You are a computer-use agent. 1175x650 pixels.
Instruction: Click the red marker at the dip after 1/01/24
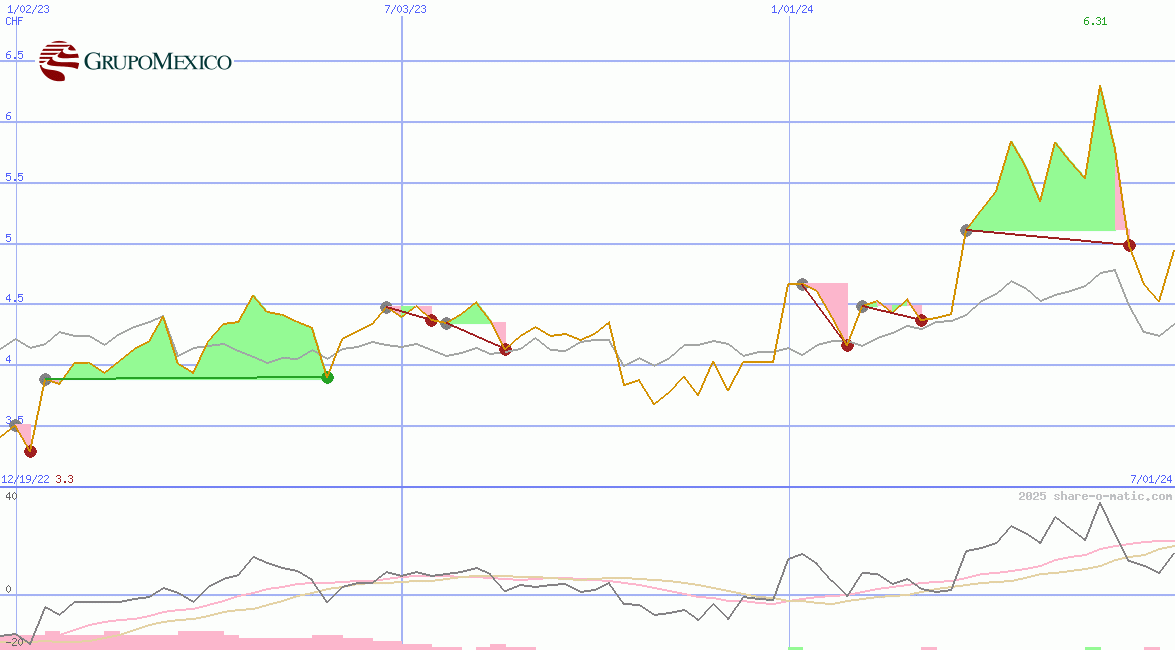[x=847, y=345]
